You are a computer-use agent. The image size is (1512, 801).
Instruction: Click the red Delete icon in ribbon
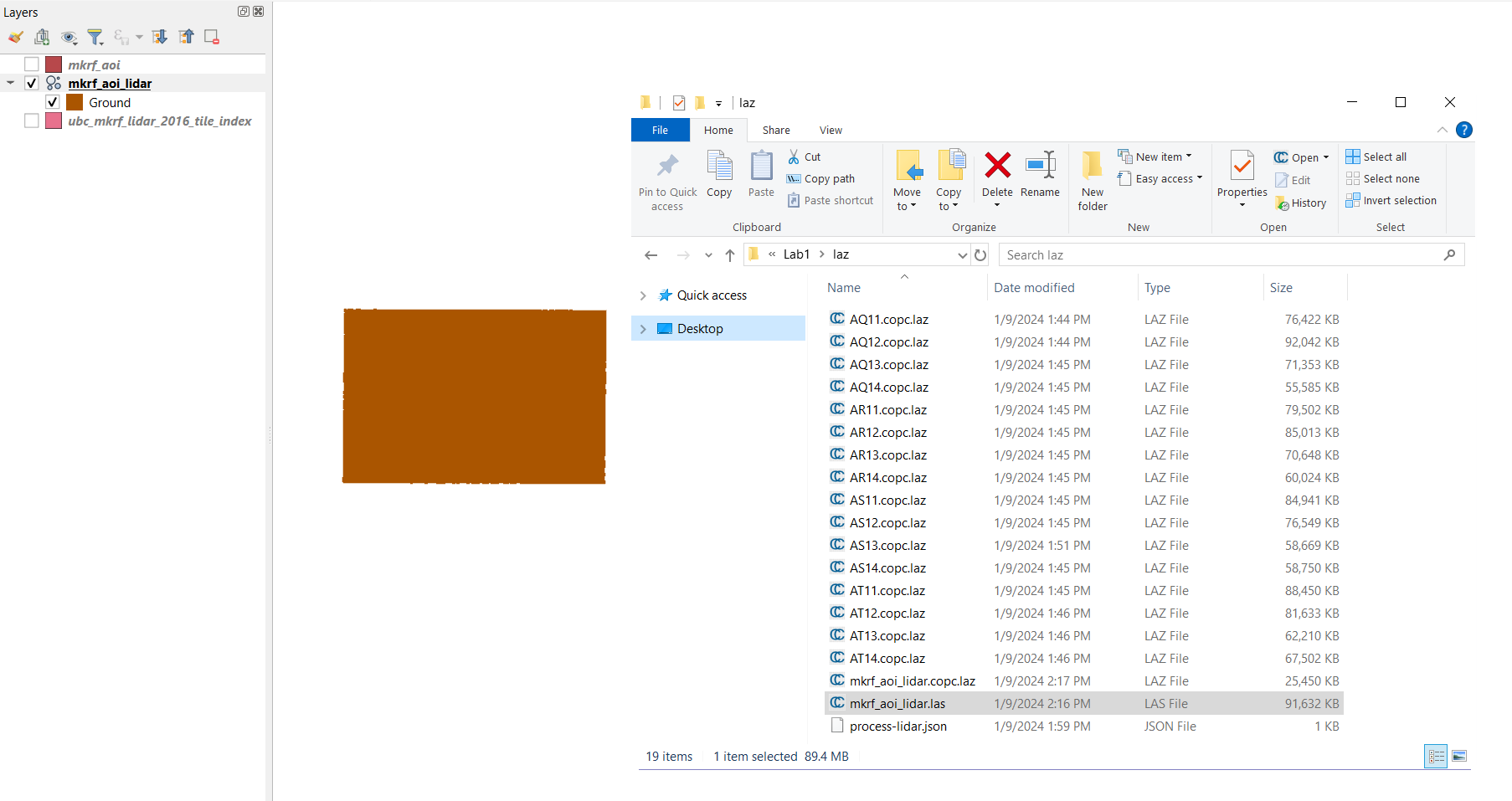coord(997,166)
